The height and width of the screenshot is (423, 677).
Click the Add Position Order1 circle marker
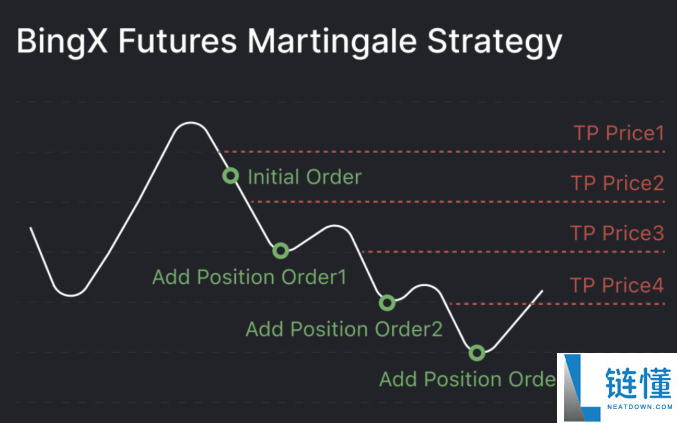coord(281,250)
